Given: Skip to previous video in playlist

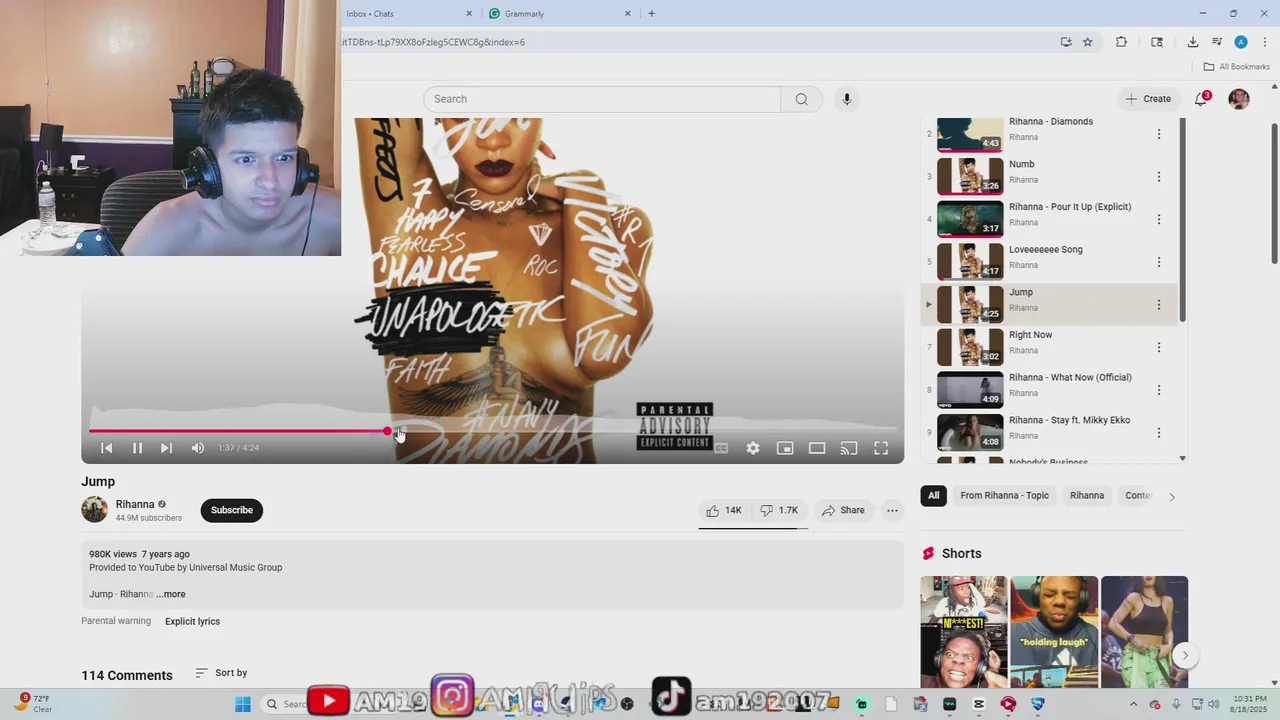Looking at the screenshot, I should [107, 448].
